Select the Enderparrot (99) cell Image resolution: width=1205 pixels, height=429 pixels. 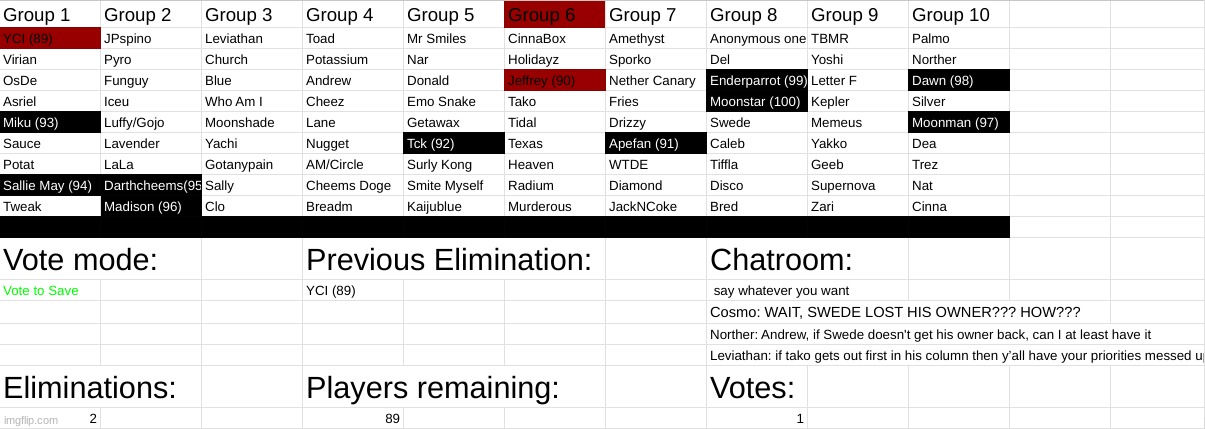756,81
